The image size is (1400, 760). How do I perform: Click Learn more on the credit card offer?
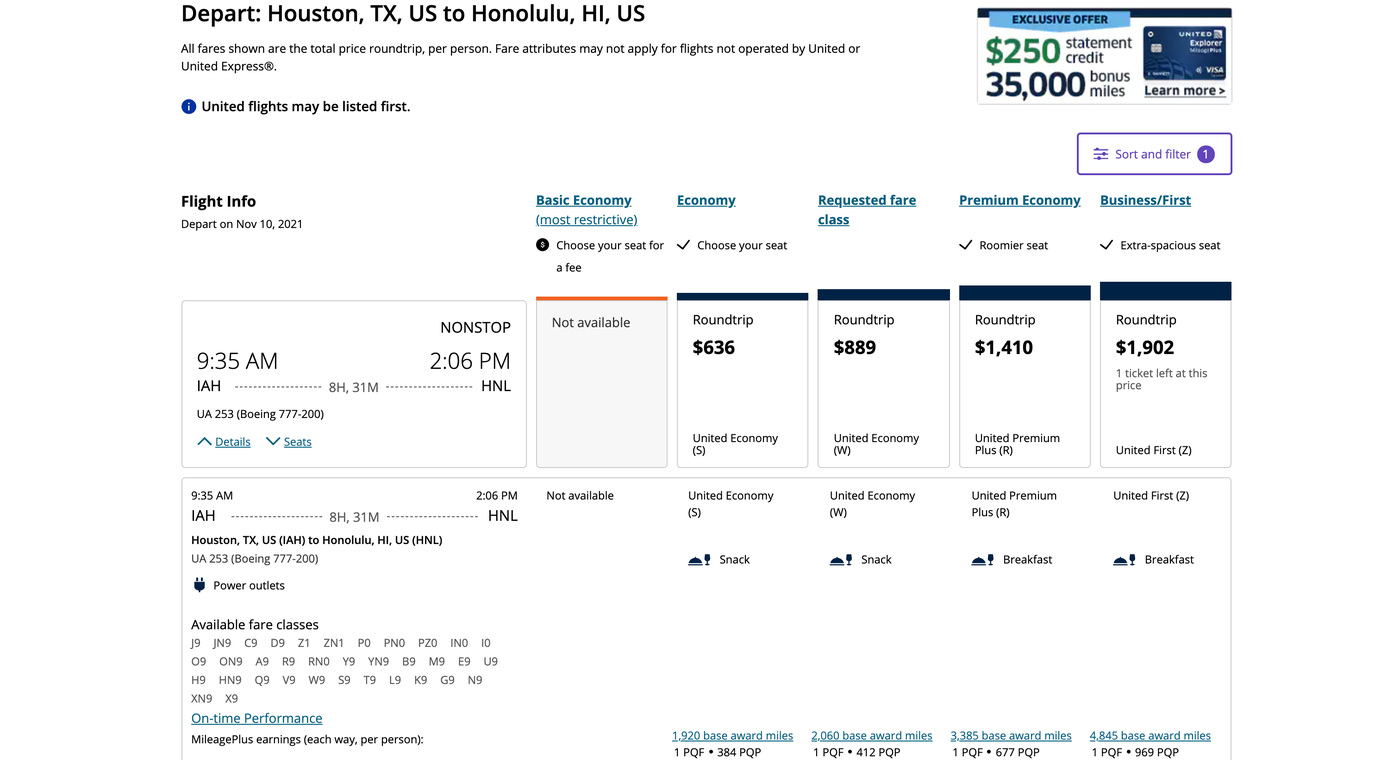[1183, 89]
